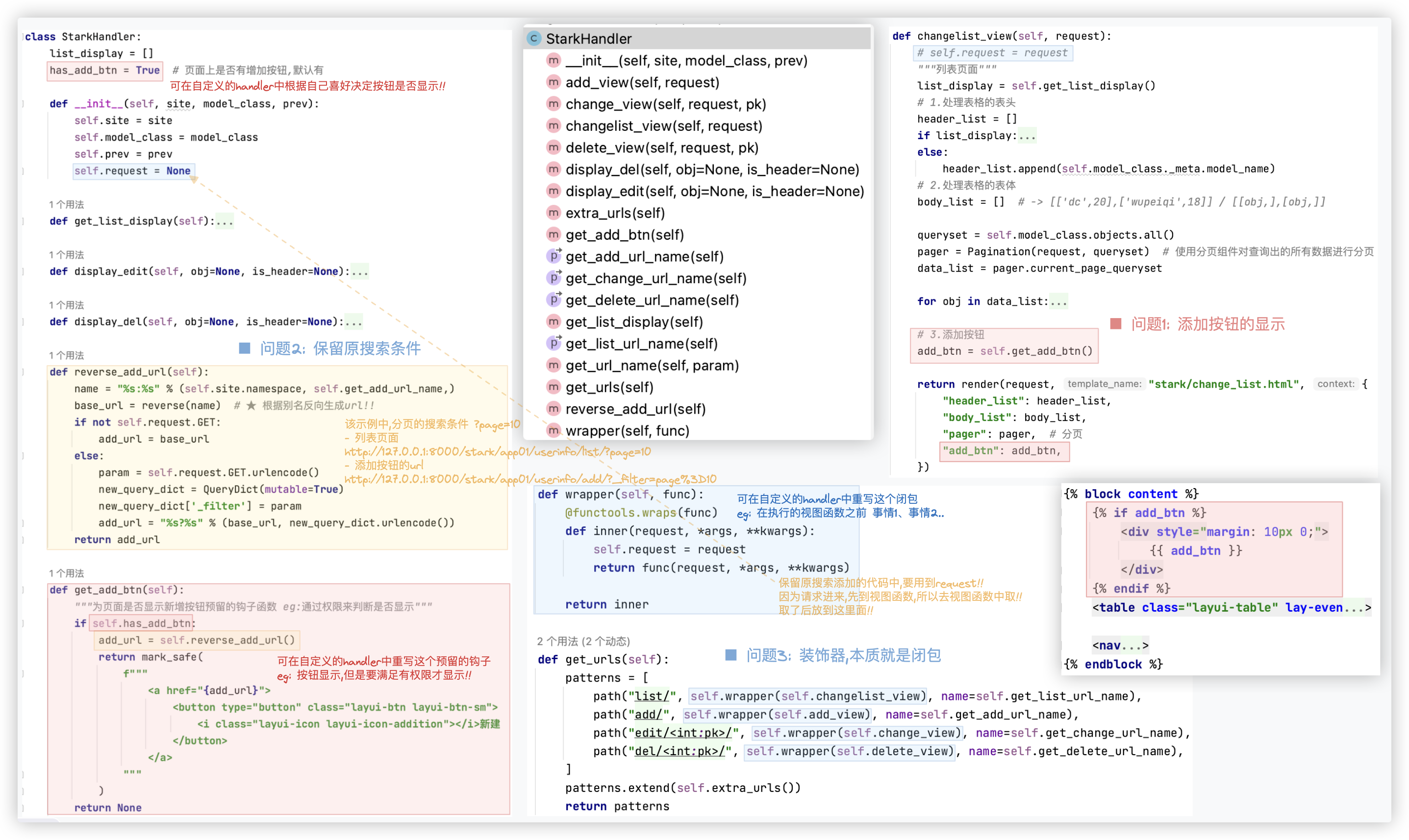Click red square beside 问题1 heading
Image resolution: width=1409 pixels, height=840 pixels.
[x=1115, y=324]
